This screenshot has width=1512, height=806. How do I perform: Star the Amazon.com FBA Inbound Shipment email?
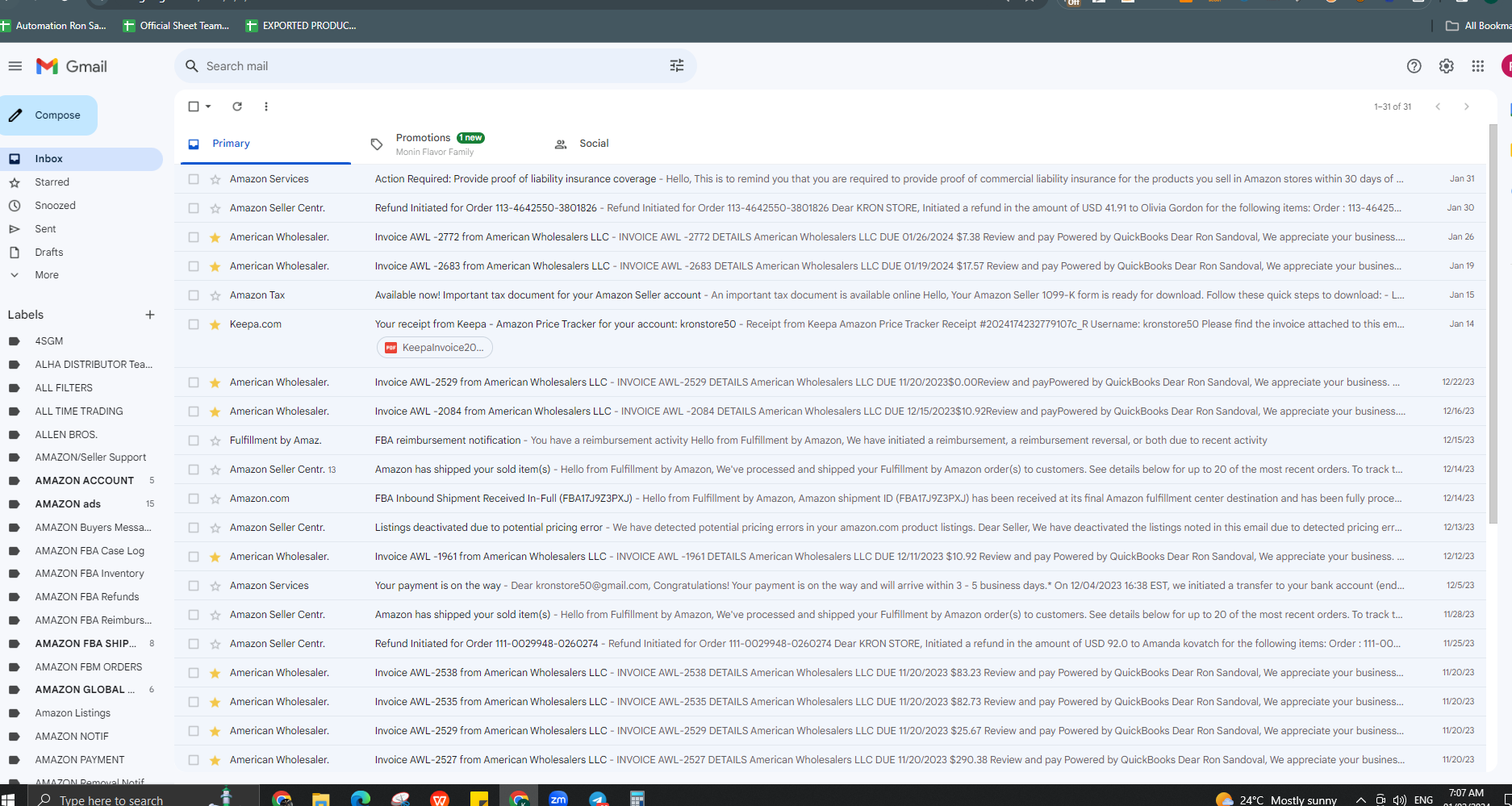[215, 499]
